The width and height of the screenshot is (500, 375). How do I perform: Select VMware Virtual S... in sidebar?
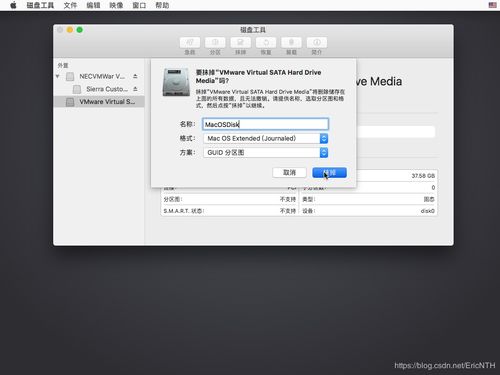coord(99,102)
